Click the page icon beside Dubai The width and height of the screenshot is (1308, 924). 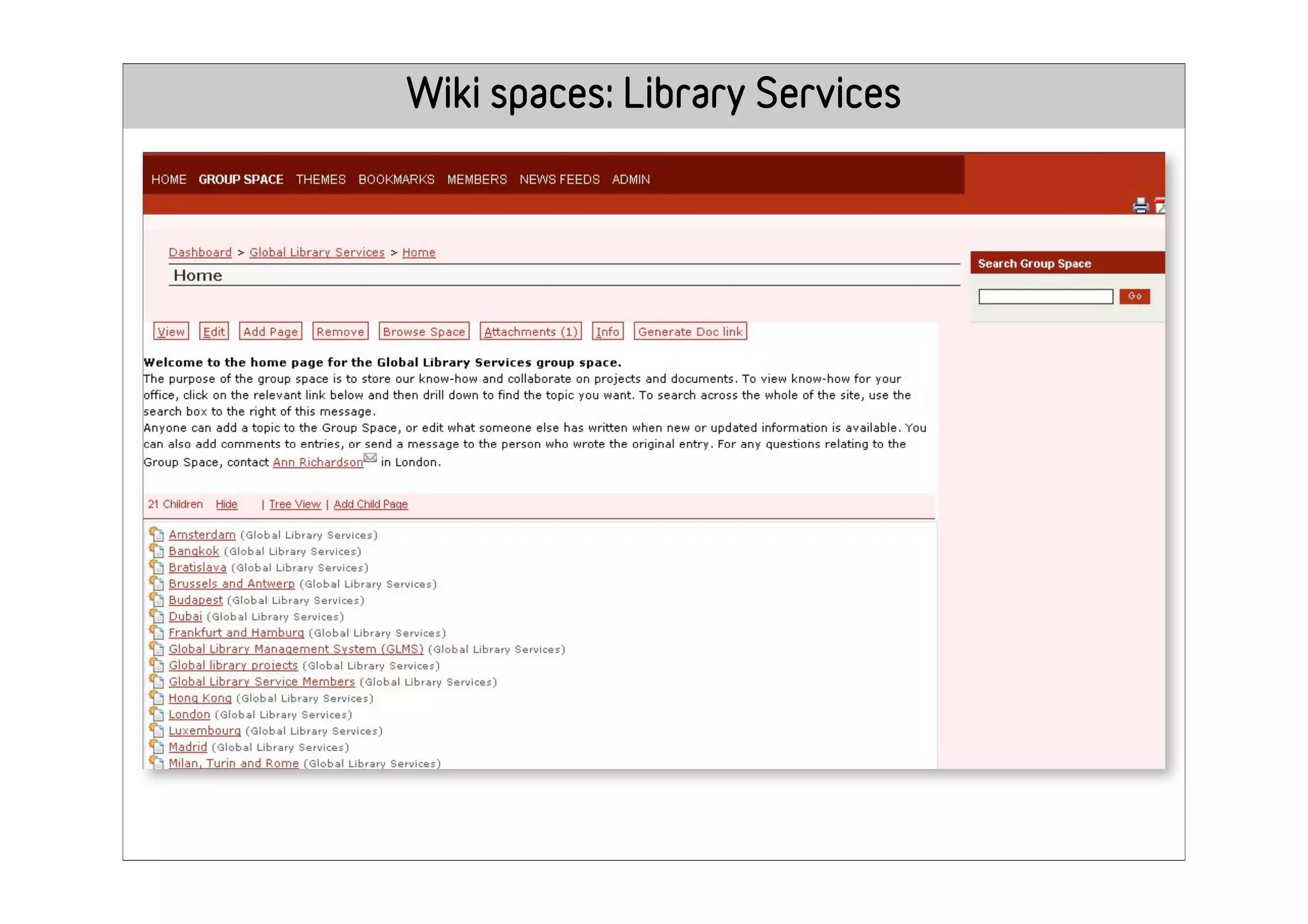click(x=156, y=616)
